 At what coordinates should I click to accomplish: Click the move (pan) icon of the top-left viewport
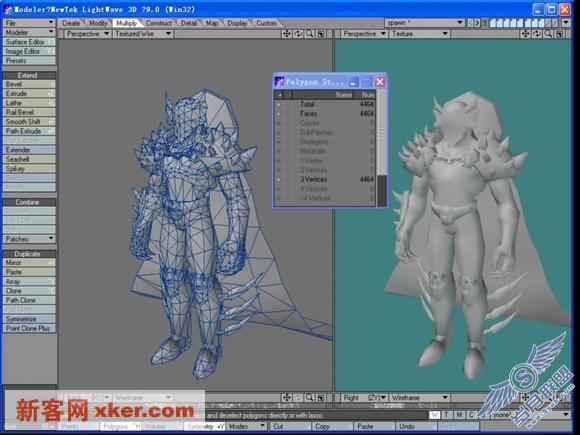click(287, 34)
